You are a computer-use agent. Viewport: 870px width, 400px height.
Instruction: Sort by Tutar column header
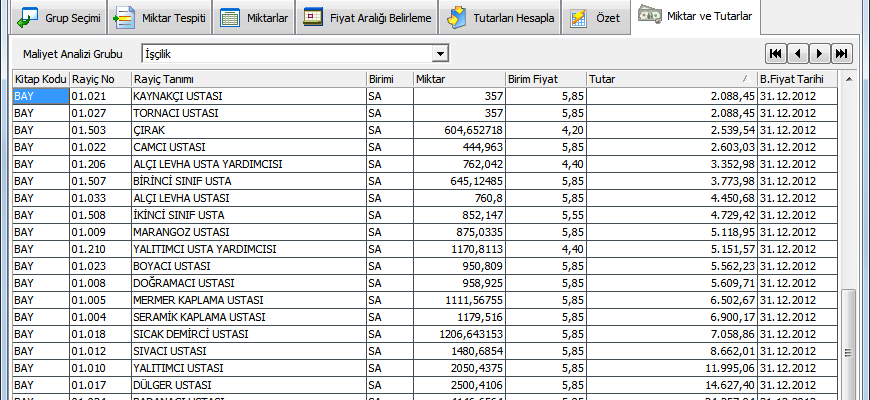pyautogui.click(x=670, y=79)
